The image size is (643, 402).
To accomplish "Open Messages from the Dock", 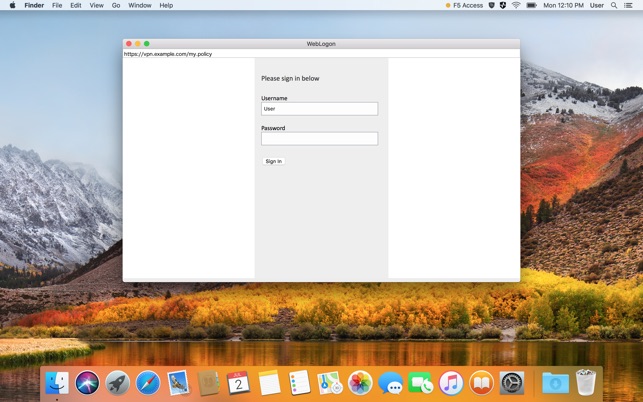I will click(x=390, y=383).
